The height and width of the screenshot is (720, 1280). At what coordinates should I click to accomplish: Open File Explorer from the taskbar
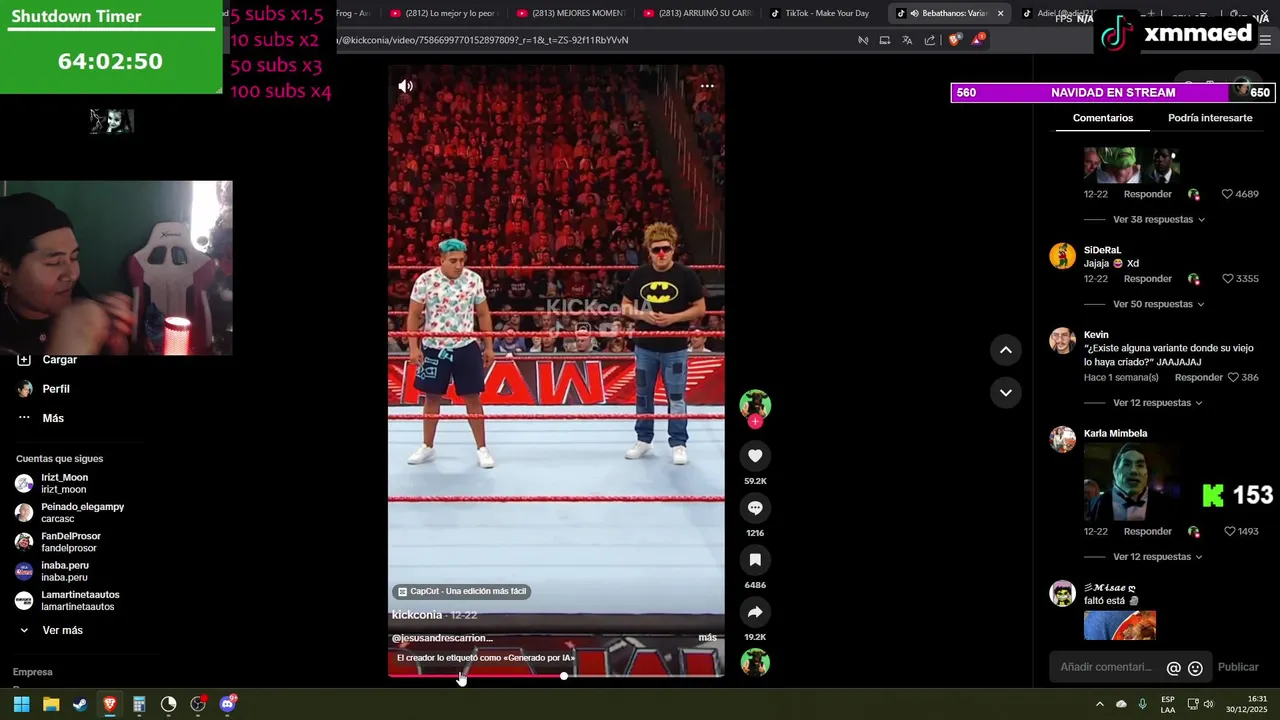tap(51, 704)
